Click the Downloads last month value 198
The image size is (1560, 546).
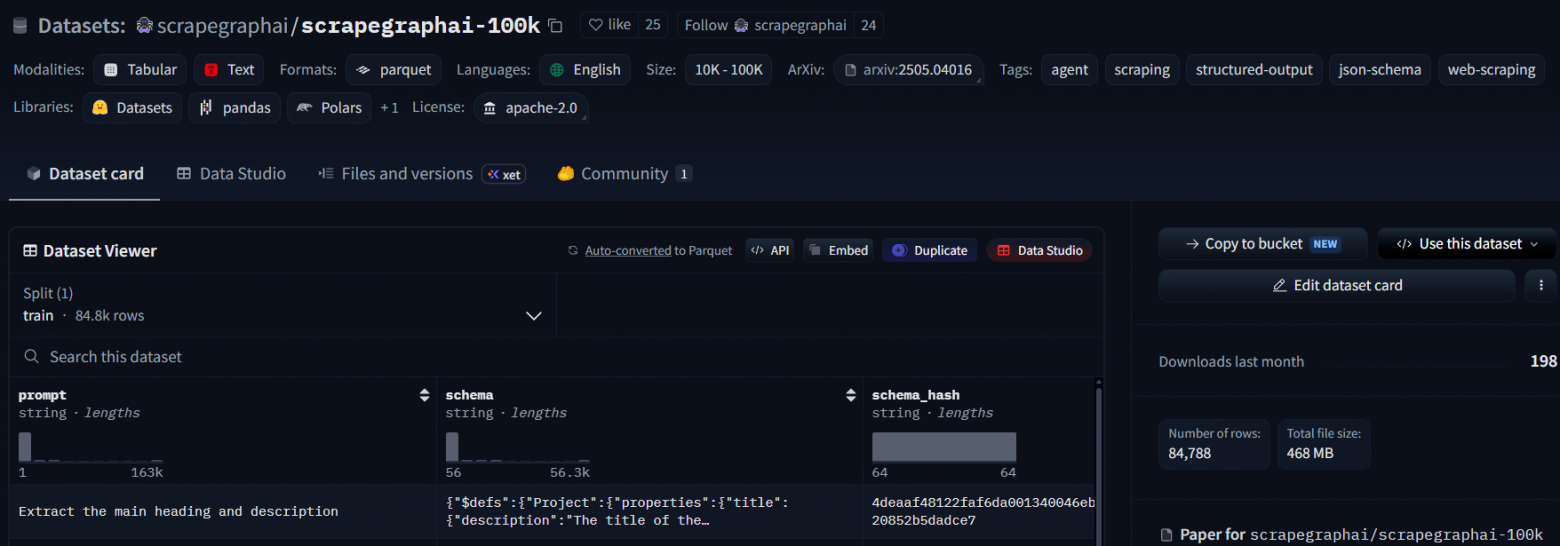(1543, 361)
